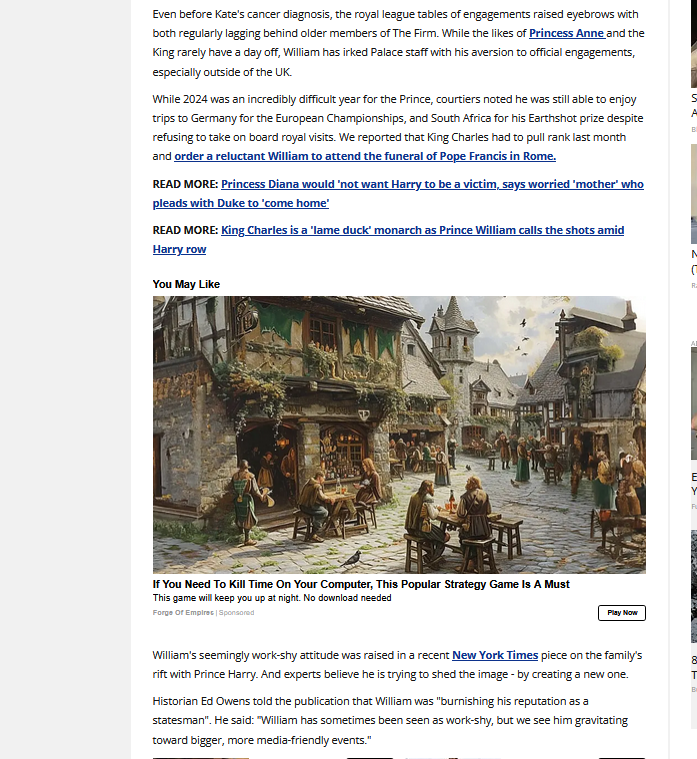Image resolution: width=697 pixels, height=759 pixels.
Task: Click the 'Sponsored' label under the ad
Action: tap(236, 613)
